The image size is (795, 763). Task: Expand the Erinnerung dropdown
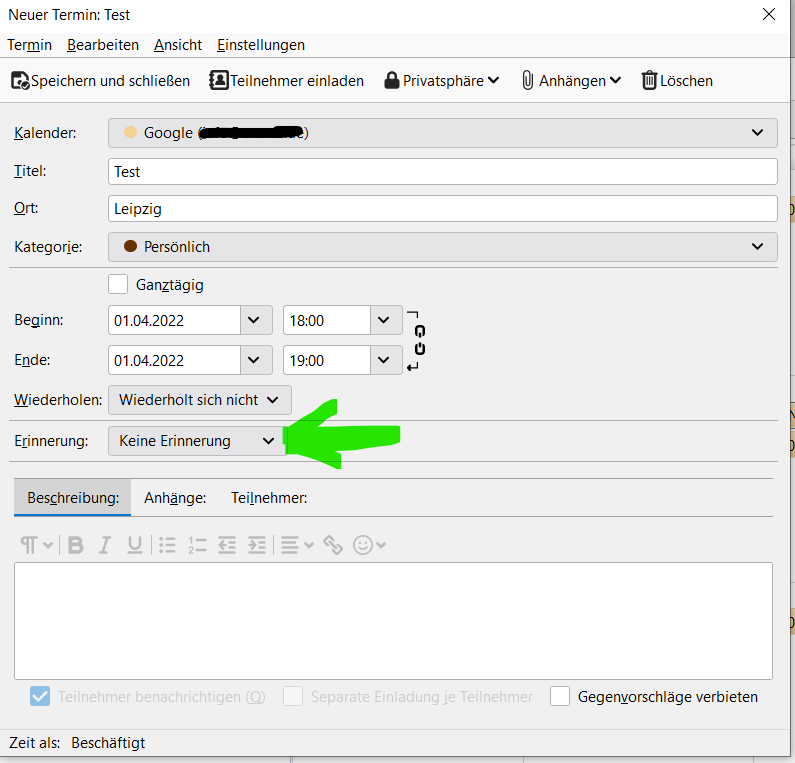click(x=196, y=441)
